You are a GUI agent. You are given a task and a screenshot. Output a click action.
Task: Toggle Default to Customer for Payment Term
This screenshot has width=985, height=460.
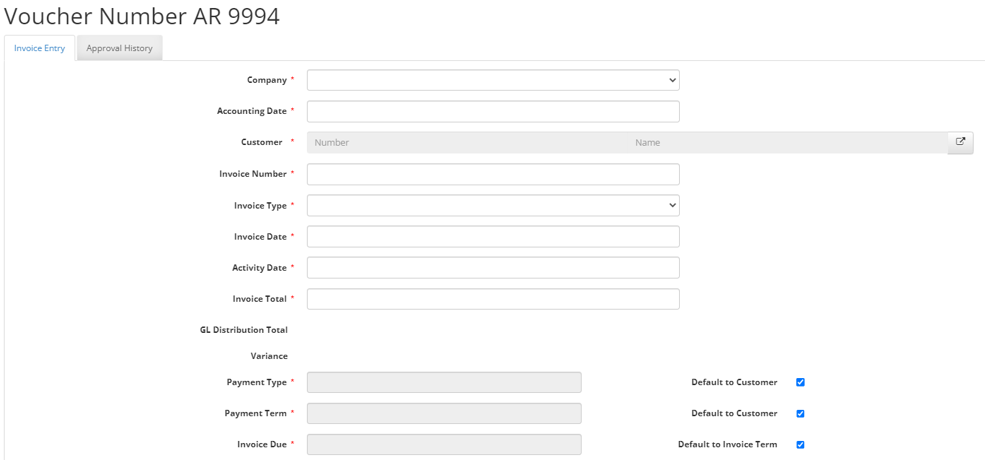tap(800, 413)
